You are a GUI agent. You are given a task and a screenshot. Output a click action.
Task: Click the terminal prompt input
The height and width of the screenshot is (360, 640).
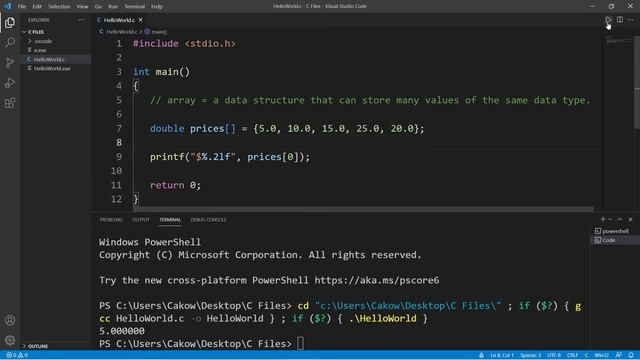[x=300, y=344]
